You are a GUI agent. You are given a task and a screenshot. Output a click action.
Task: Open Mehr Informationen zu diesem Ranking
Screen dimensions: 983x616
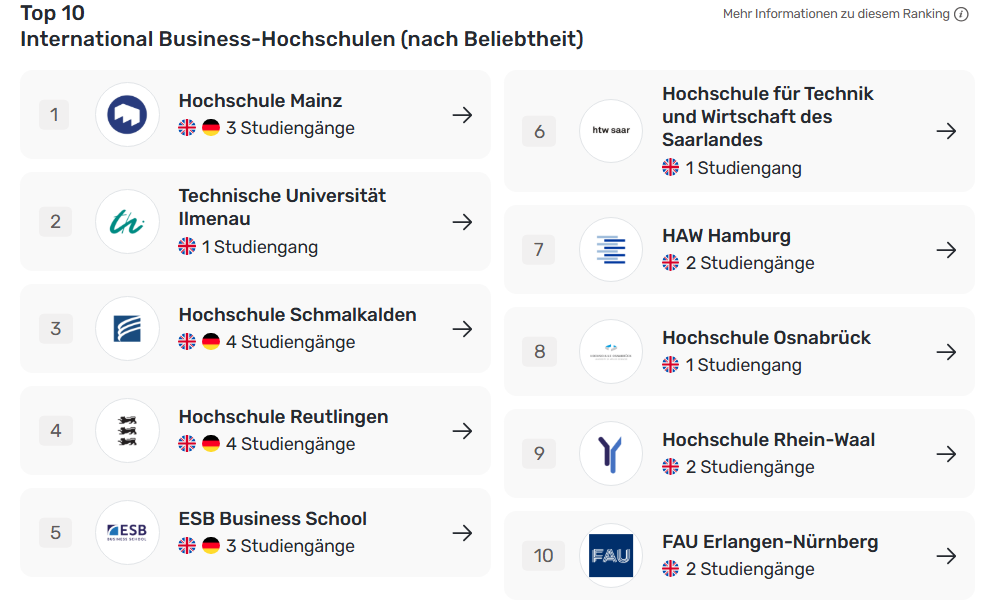click(x=836, y=14)
